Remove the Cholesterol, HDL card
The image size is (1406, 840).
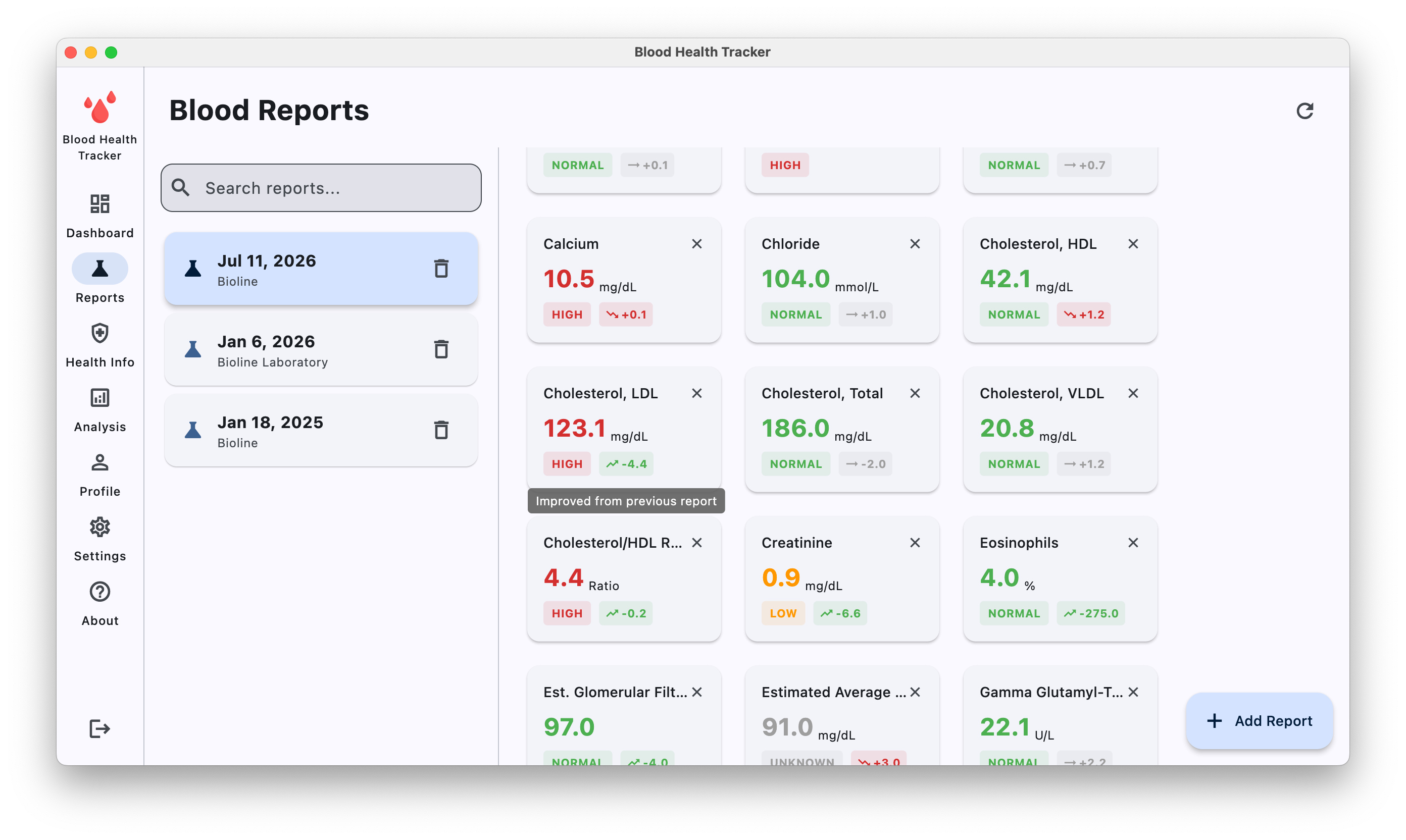coord(1132,244)
